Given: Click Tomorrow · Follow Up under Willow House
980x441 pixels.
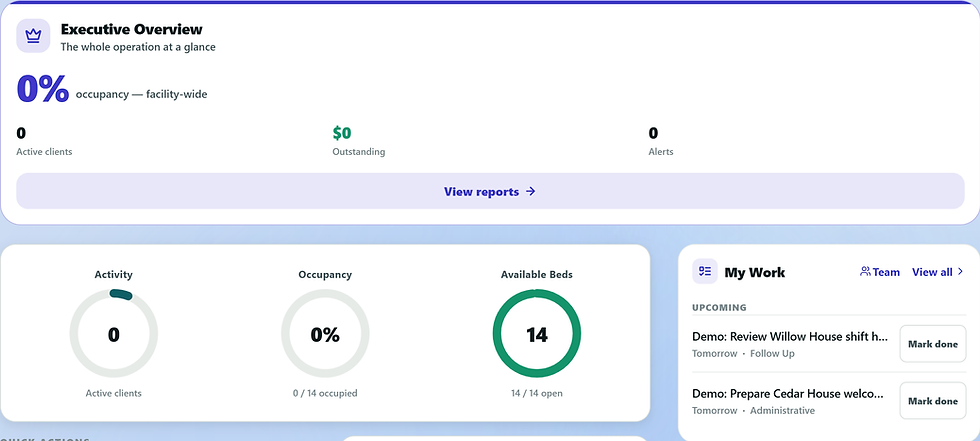Looking at the screenshot, I should (743, 354).
